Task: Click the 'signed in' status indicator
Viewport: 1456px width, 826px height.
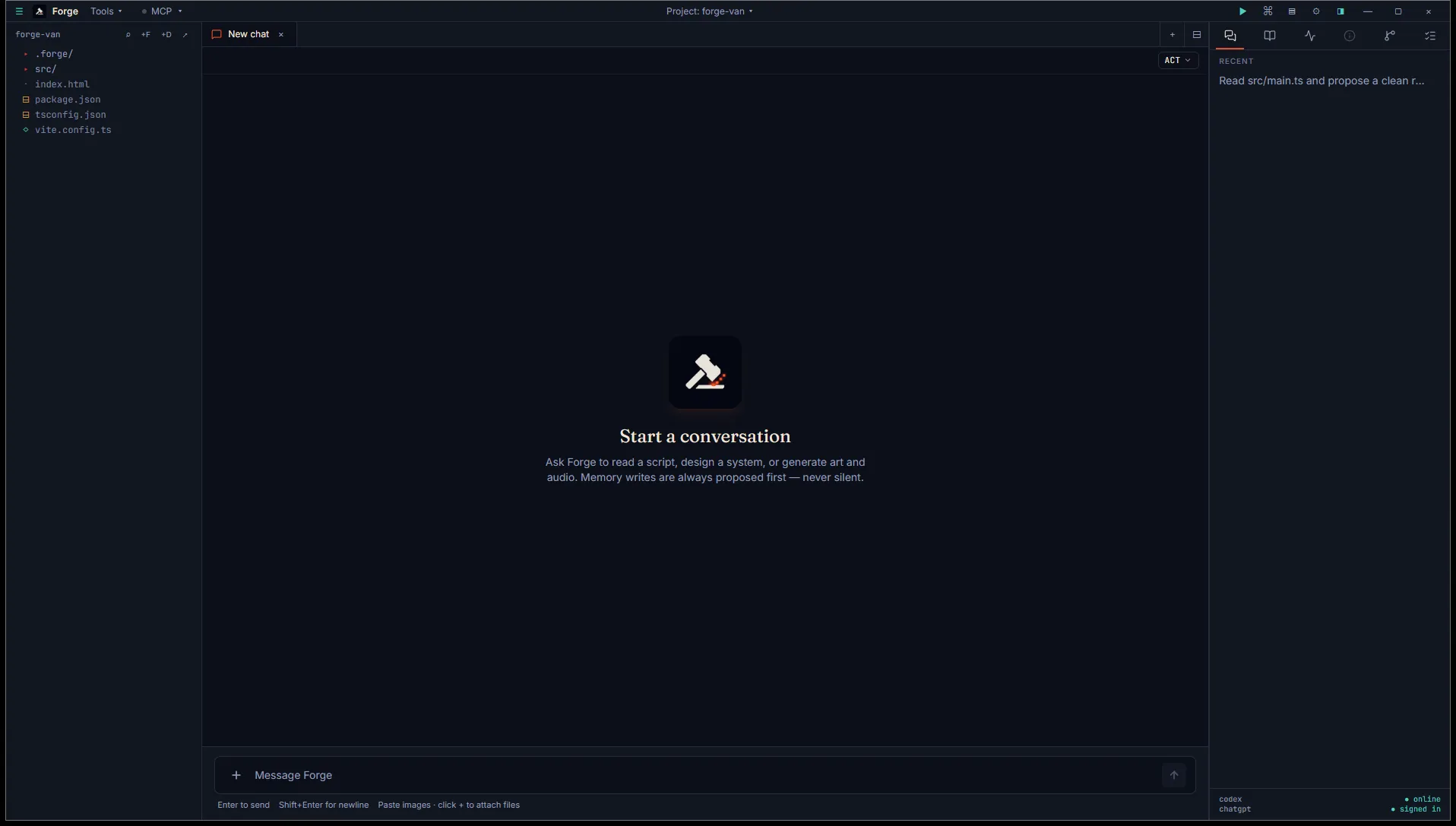Action: pos(1416,809)
